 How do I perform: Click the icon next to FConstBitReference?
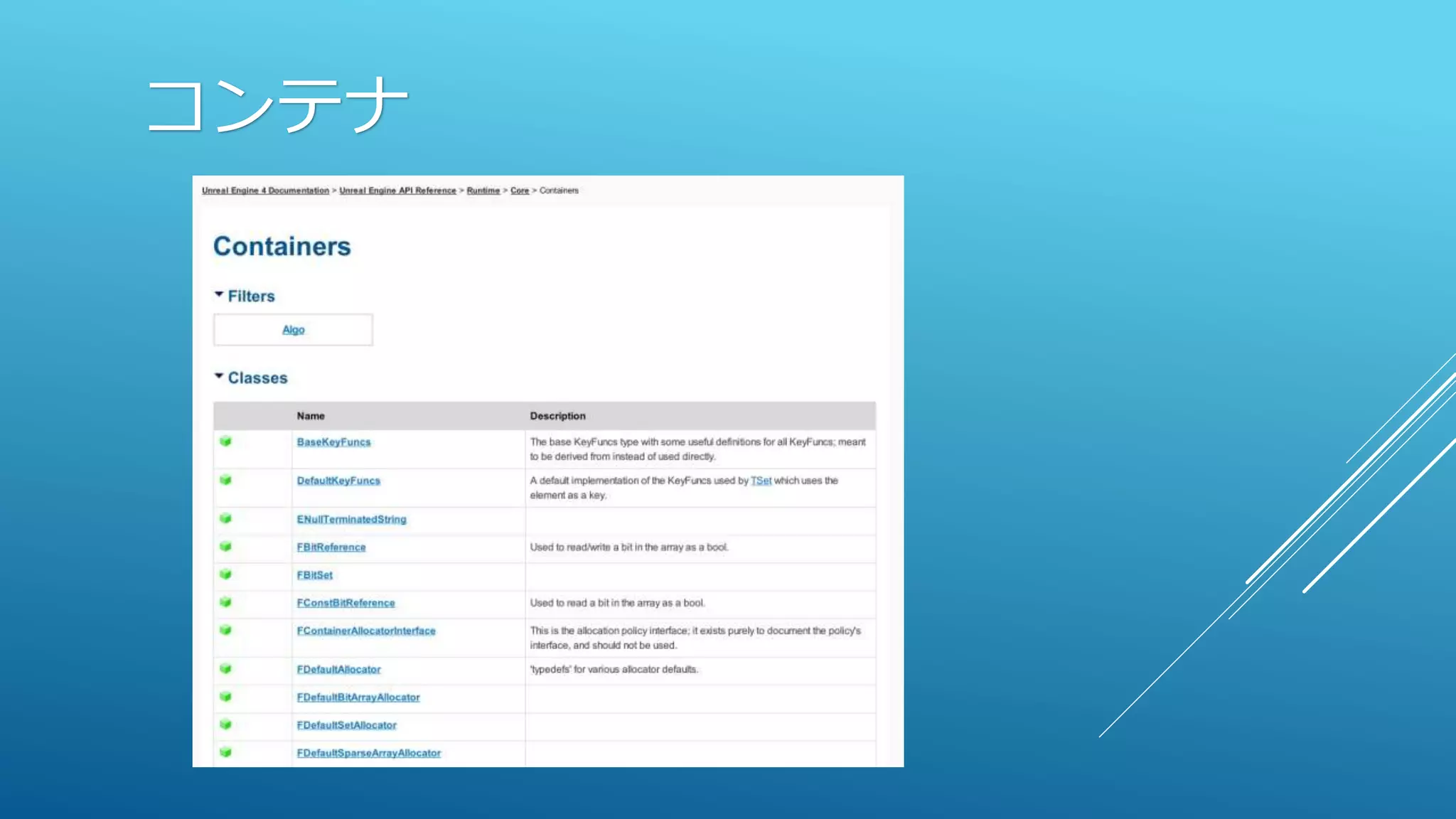225,602
